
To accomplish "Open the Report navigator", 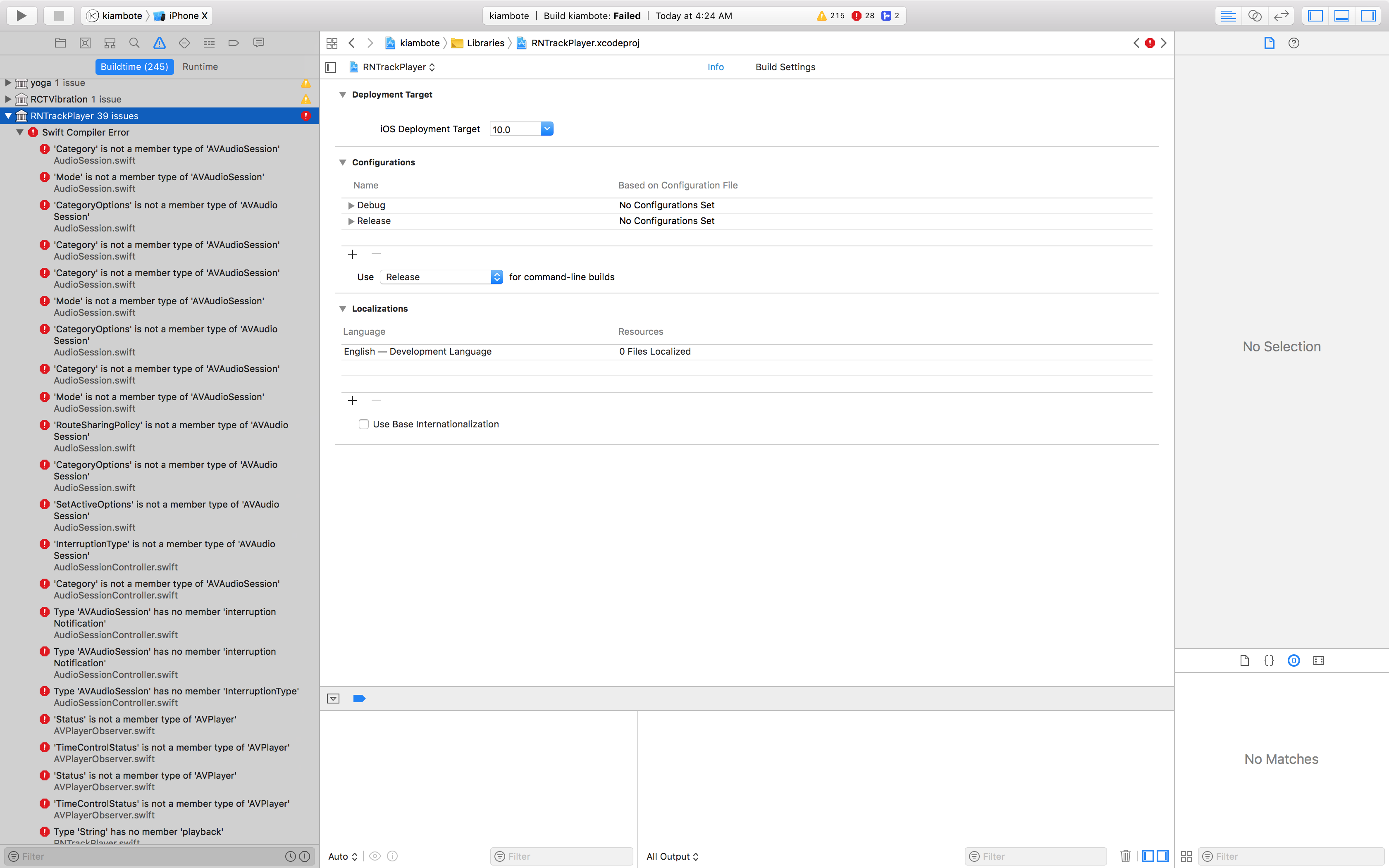I will click(258, 43).
